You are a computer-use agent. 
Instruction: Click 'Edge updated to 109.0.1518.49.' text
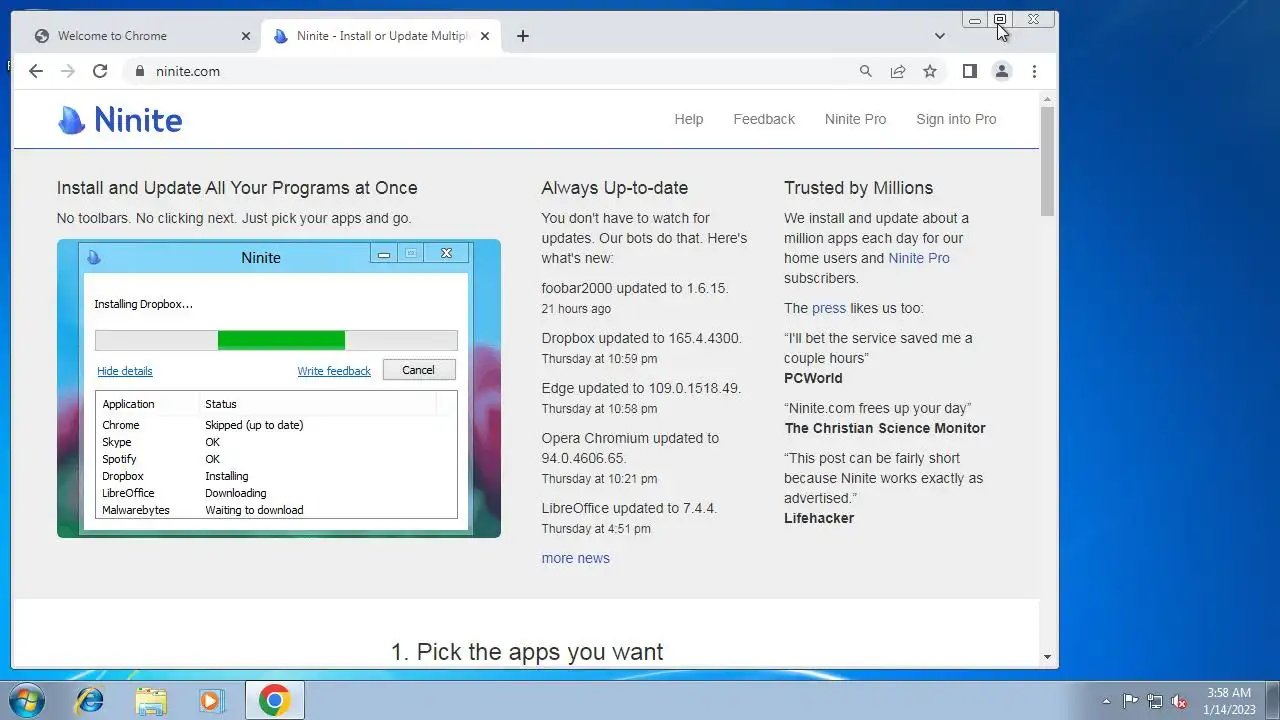click(641, 388)
